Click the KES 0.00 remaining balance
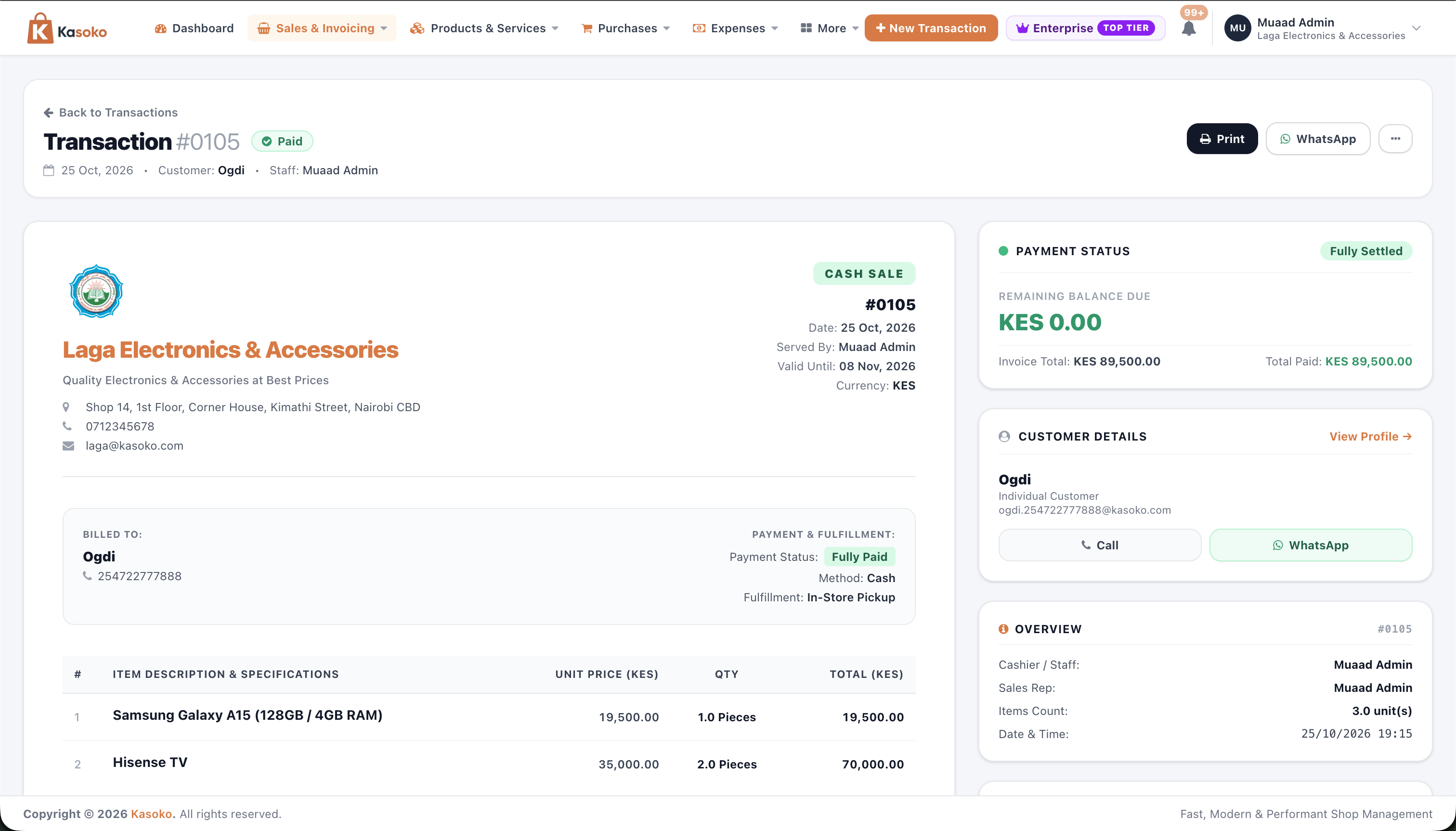Viewport: 1456px width, 831px height. 1050,323
